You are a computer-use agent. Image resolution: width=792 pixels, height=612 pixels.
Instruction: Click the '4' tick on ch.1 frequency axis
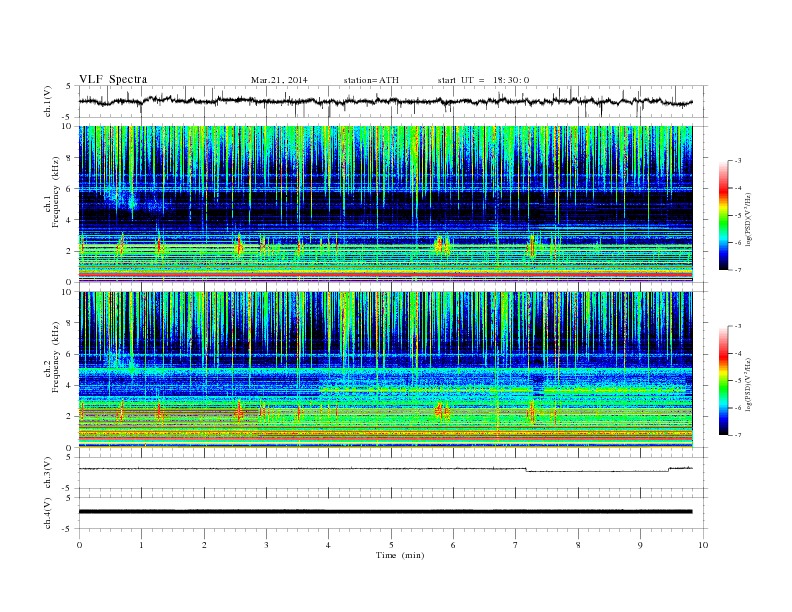tap(70, 220)
